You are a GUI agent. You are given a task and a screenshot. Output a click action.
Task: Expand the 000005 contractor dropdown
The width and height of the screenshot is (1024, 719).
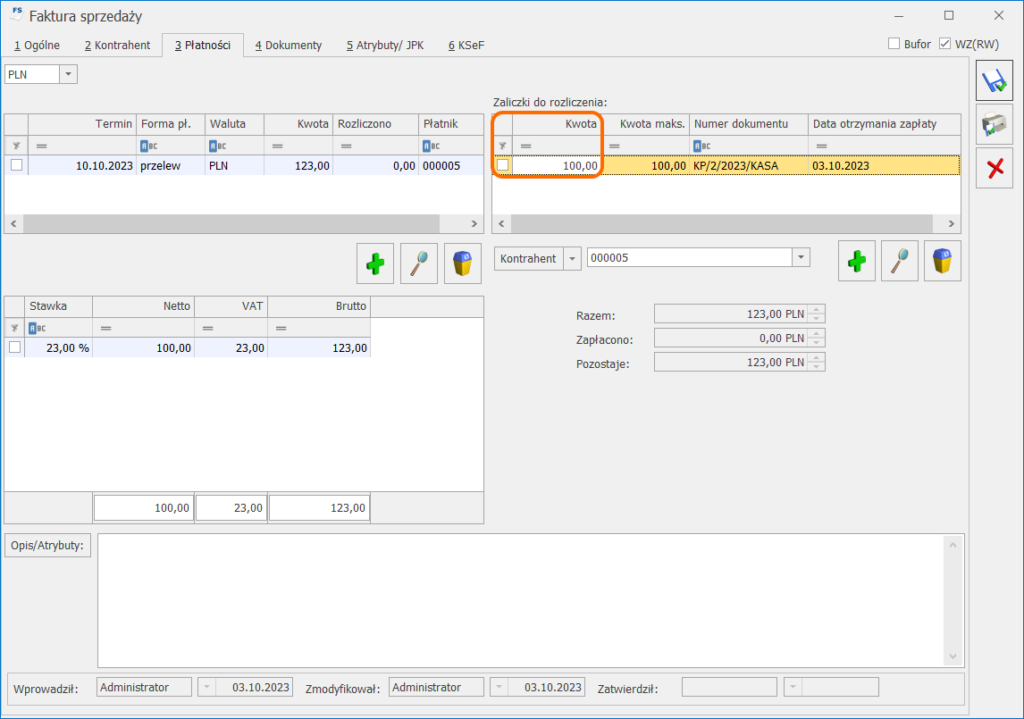(801, 258)
